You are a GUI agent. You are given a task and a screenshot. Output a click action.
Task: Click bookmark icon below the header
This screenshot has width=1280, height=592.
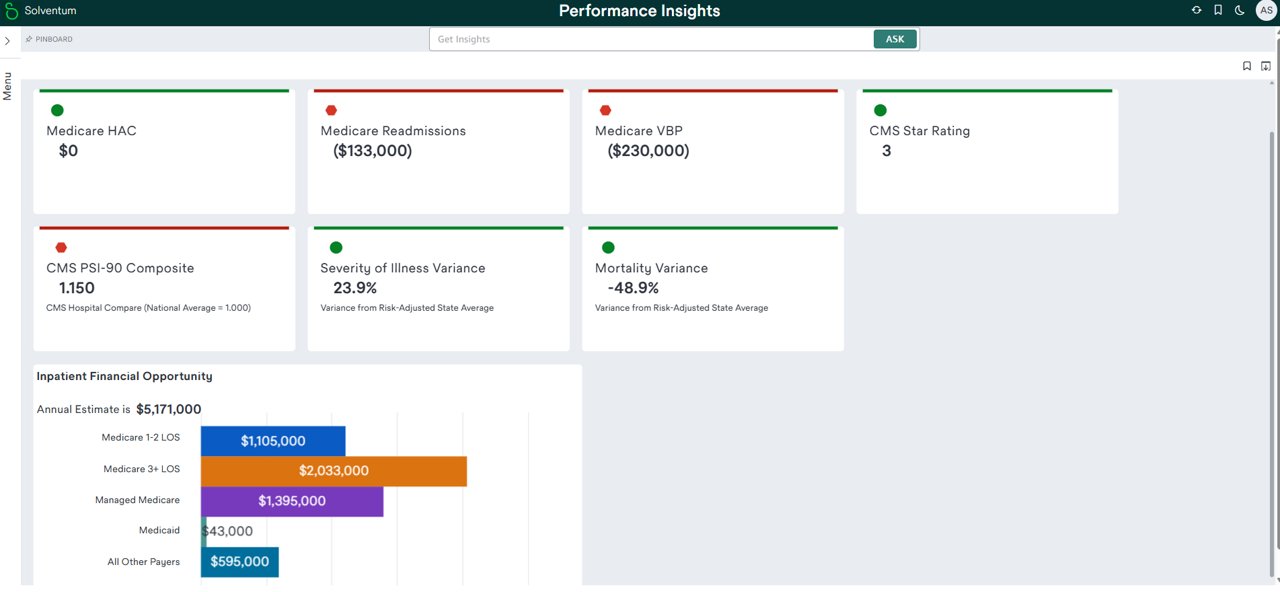pos(1247,66)
